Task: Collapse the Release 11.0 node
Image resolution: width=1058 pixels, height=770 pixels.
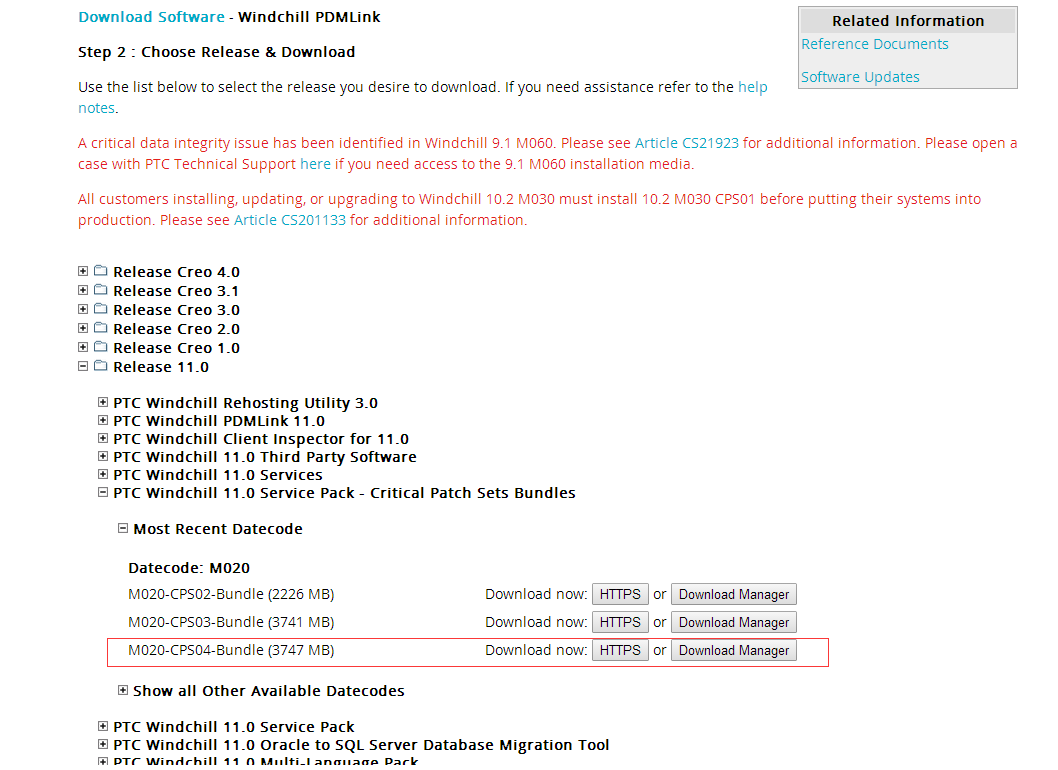Action: (83, 366)
